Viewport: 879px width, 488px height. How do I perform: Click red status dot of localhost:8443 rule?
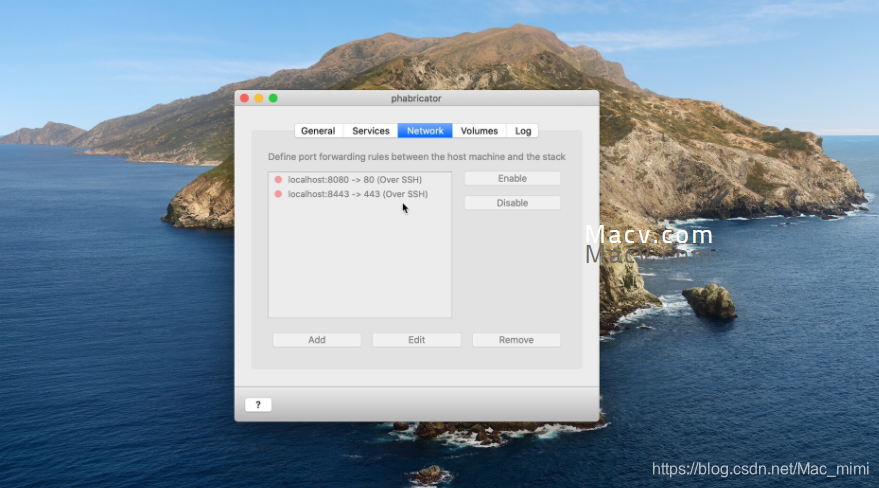point(278,194)
